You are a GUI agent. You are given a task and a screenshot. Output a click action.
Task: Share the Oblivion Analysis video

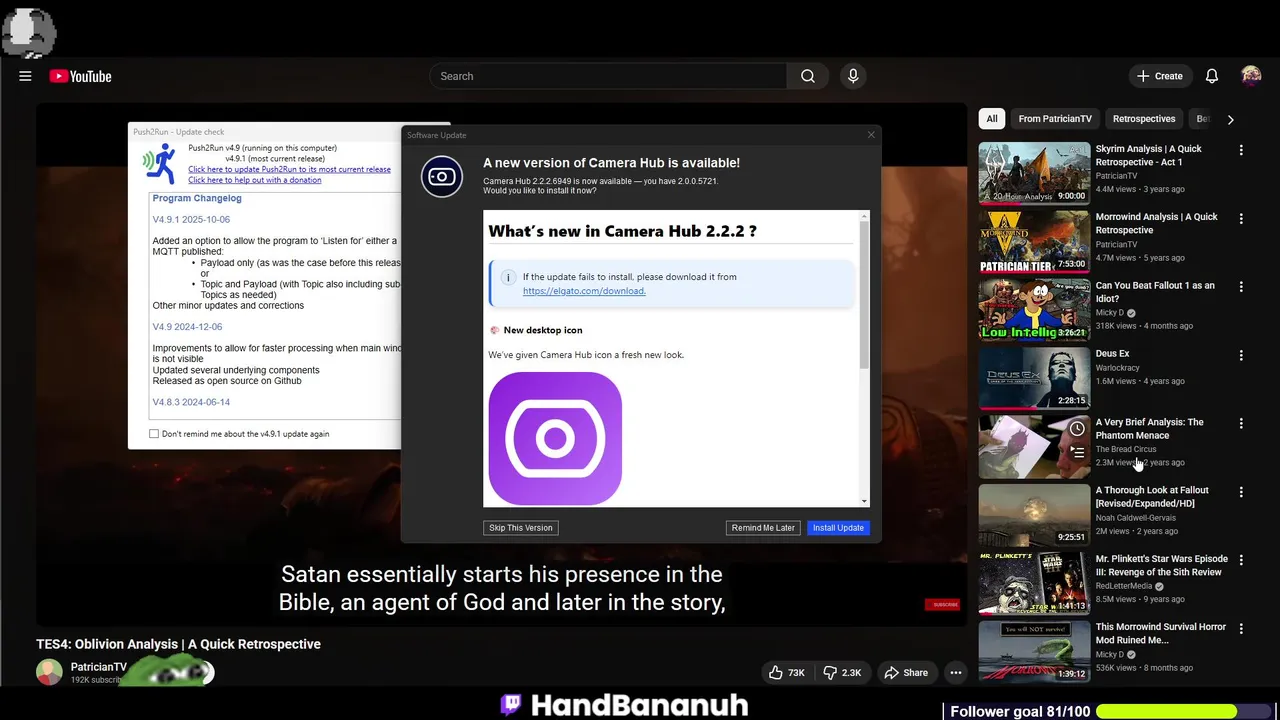pyautogui.click(x=906, y=673)
